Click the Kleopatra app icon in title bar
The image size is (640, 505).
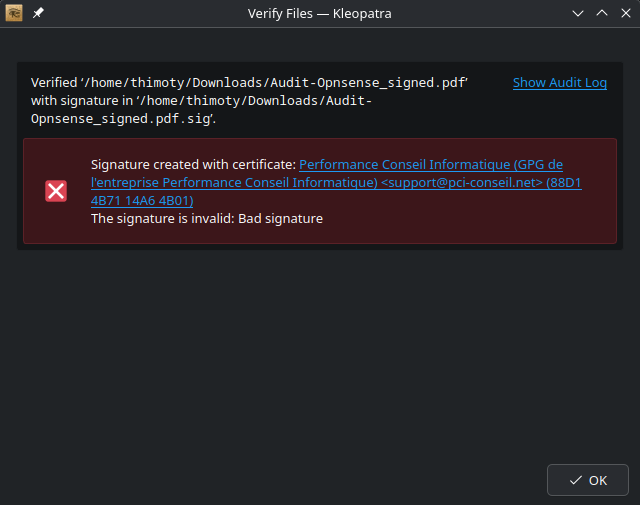click(15, 13)
